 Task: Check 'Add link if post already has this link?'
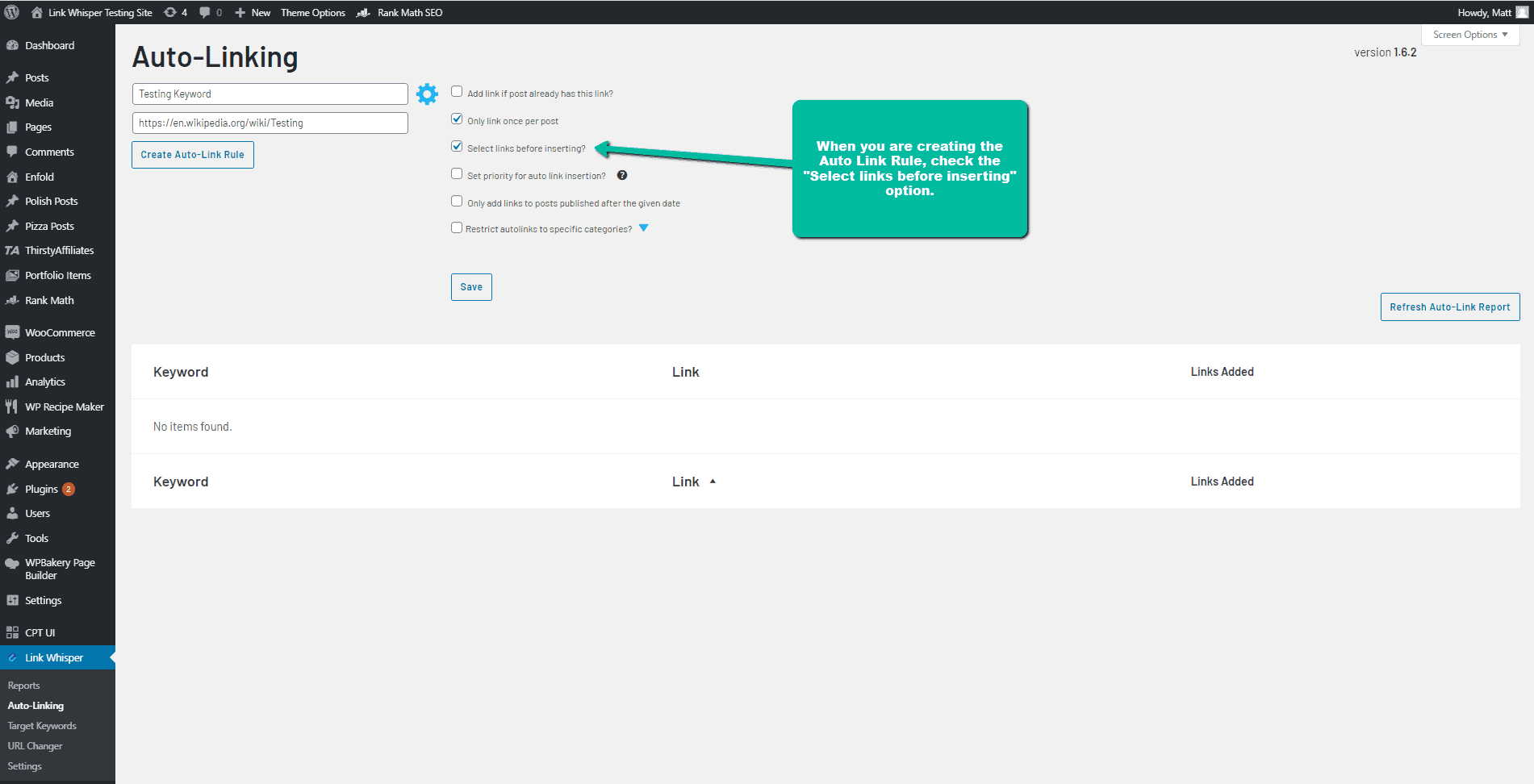click(457, 91)
